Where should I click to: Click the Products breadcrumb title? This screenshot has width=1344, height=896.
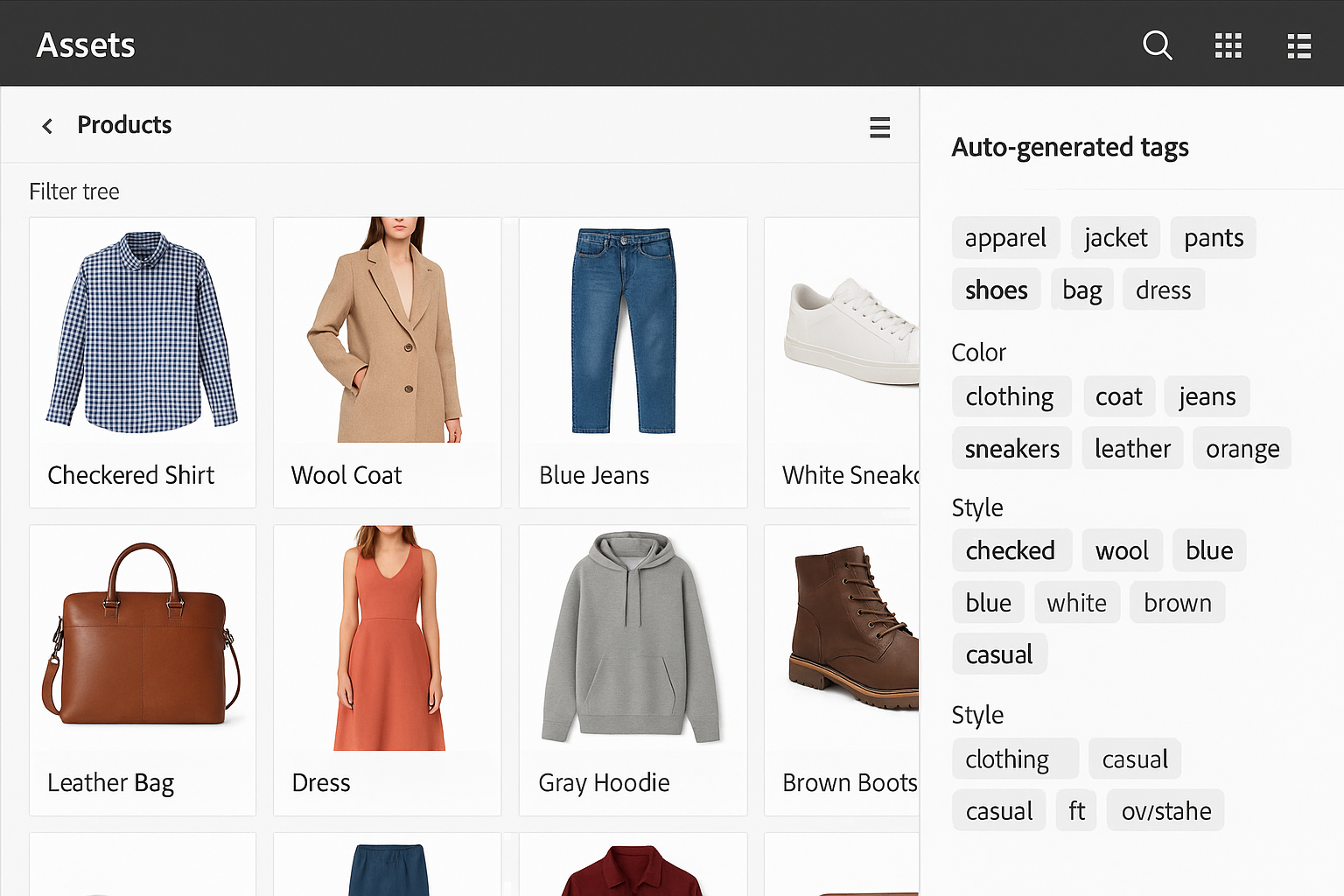pyautogui.click(x=124, y=125)
